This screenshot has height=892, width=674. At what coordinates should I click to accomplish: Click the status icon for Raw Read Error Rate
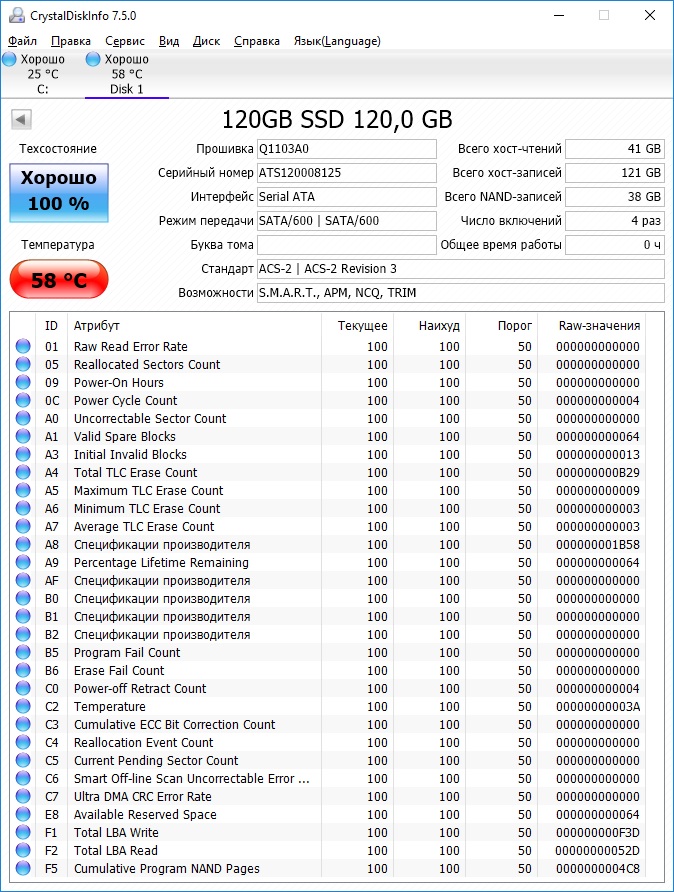23,346
